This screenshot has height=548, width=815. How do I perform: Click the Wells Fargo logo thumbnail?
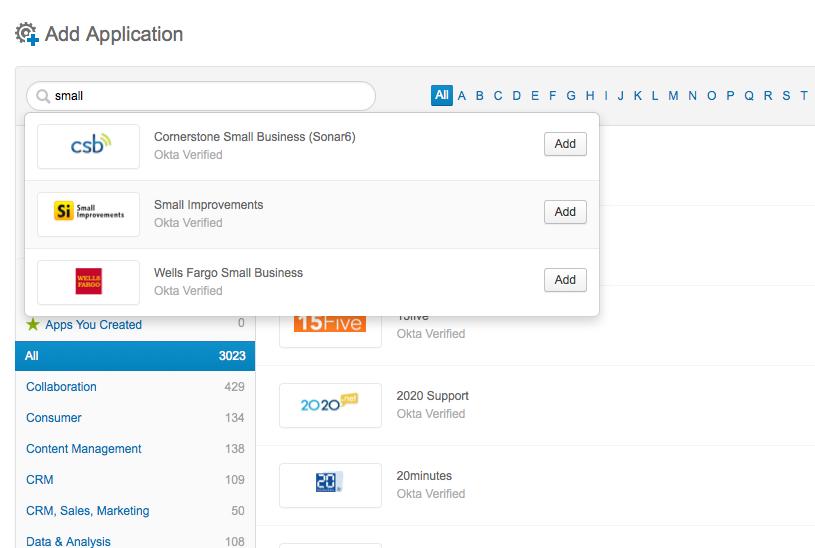[x=88, y=282]
